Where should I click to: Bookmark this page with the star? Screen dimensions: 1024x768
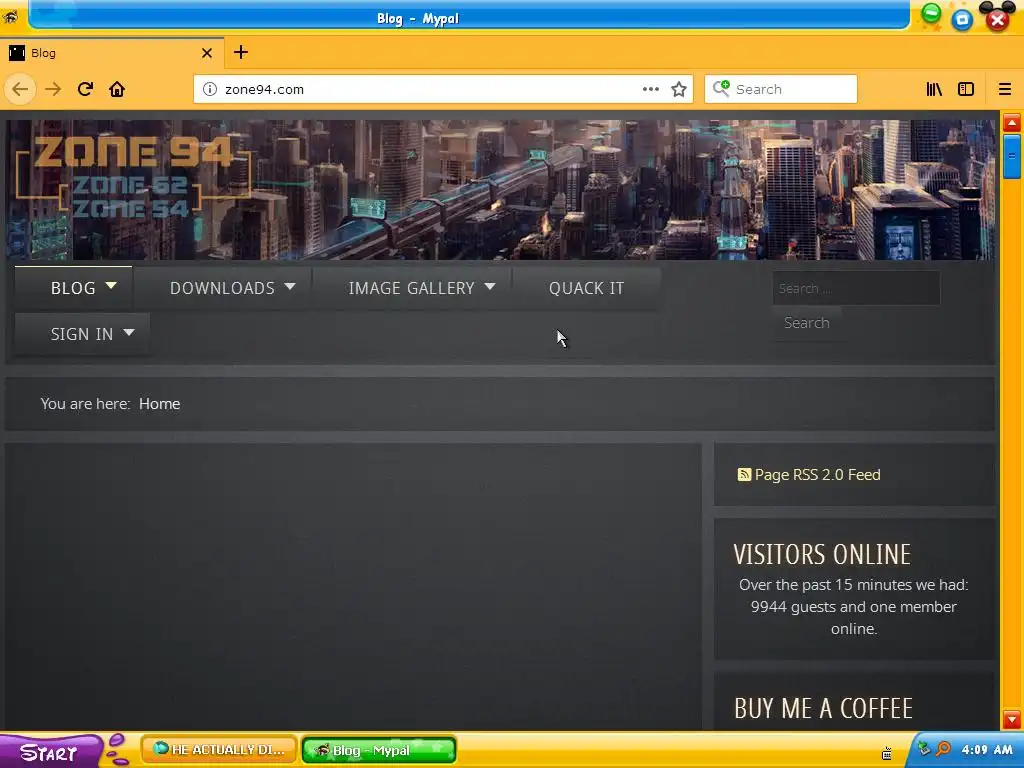(679, 89)
